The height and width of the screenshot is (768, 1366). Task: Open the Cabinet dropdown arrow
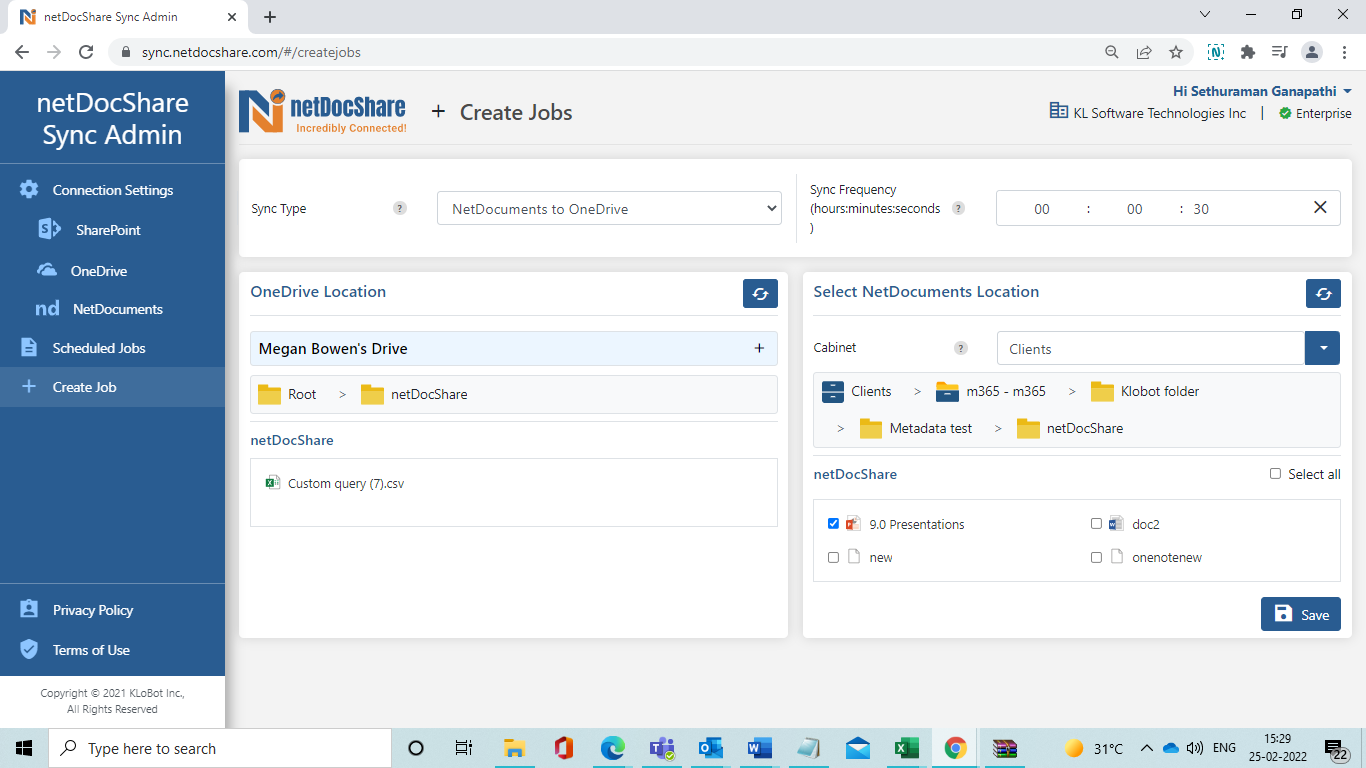pos(1322,348)
